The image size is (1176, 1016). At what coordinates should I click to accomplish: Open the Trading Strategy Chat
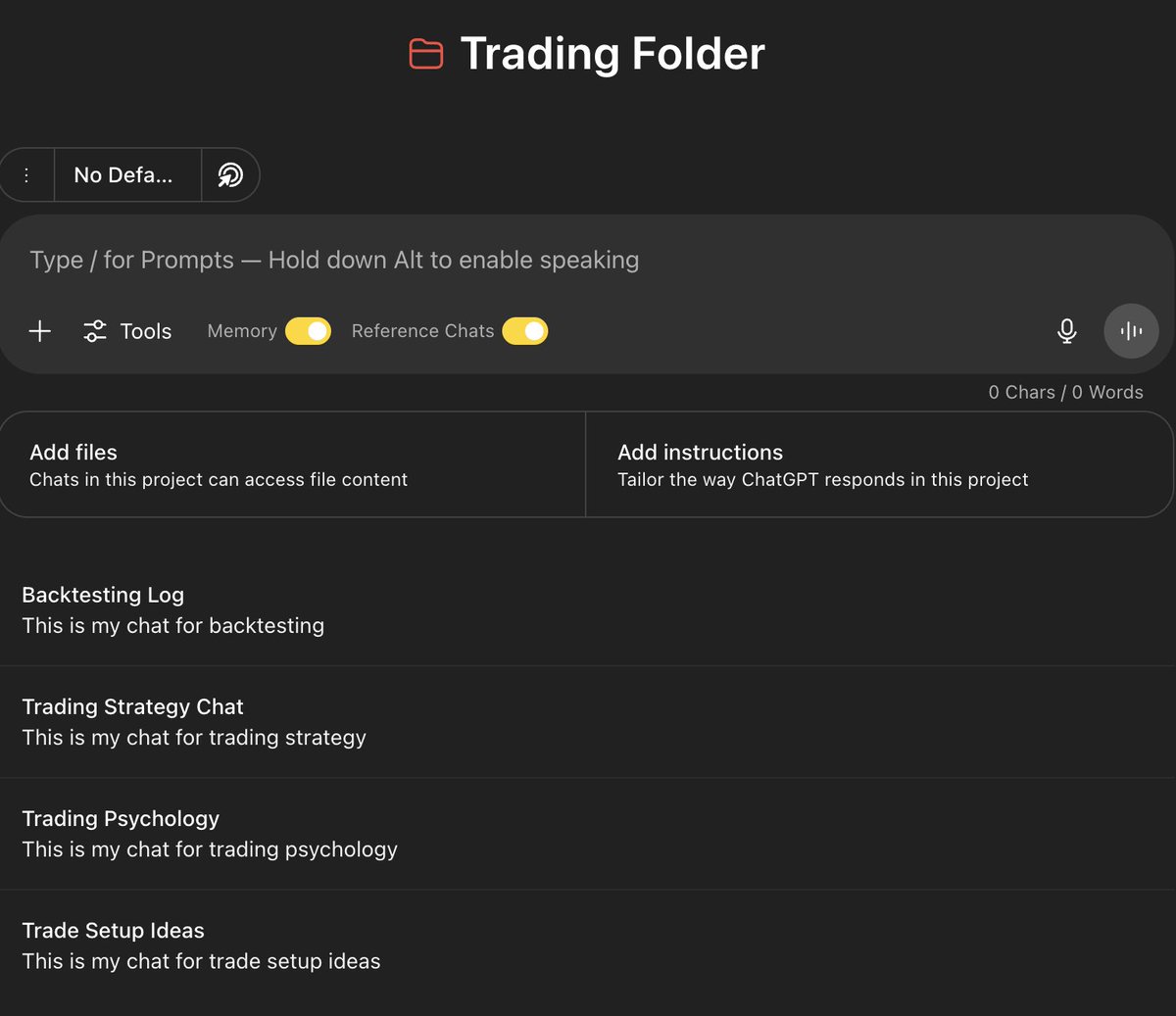588,722
